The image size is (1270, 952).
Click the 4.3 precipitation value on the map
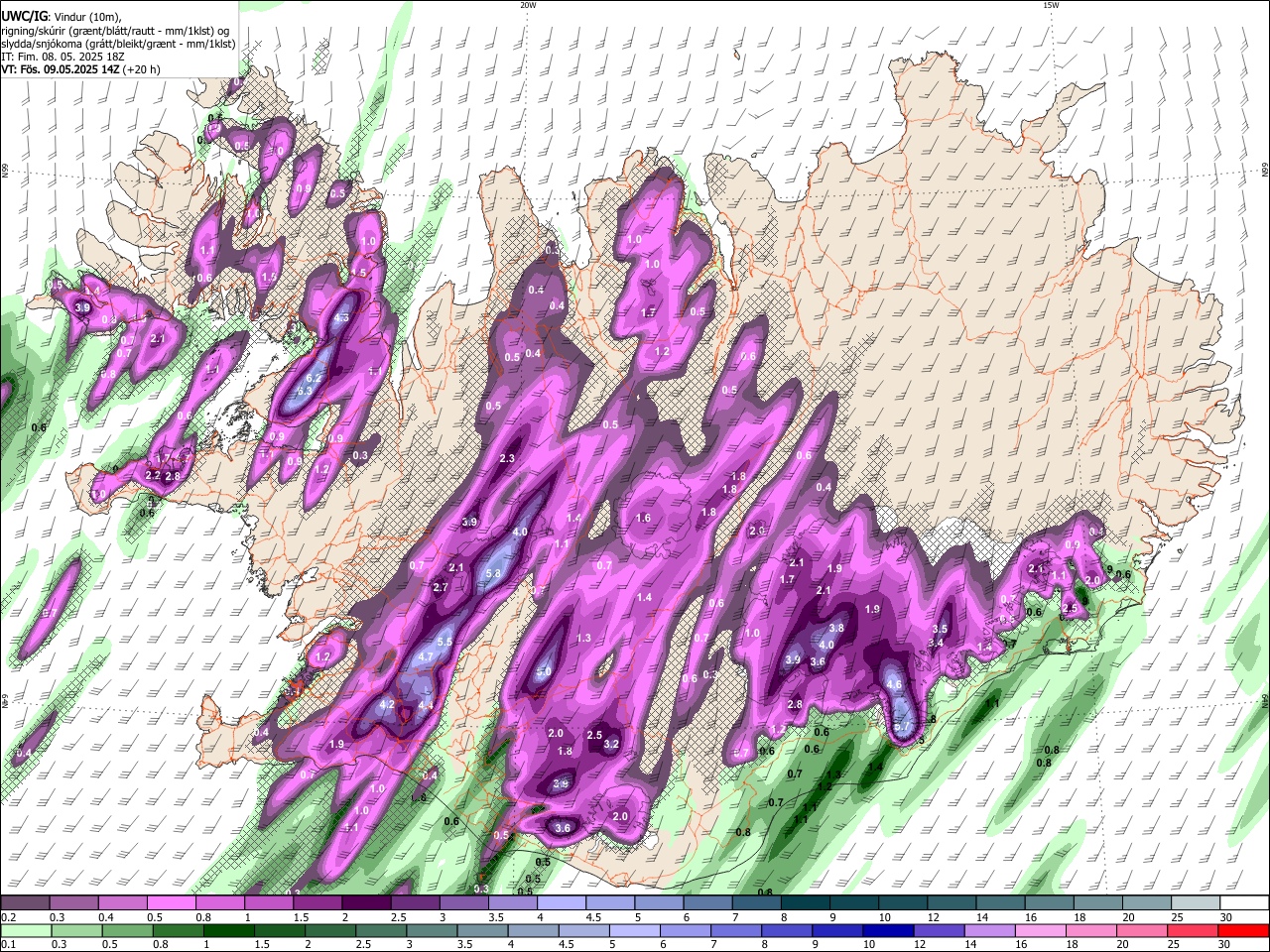(341, 318)
